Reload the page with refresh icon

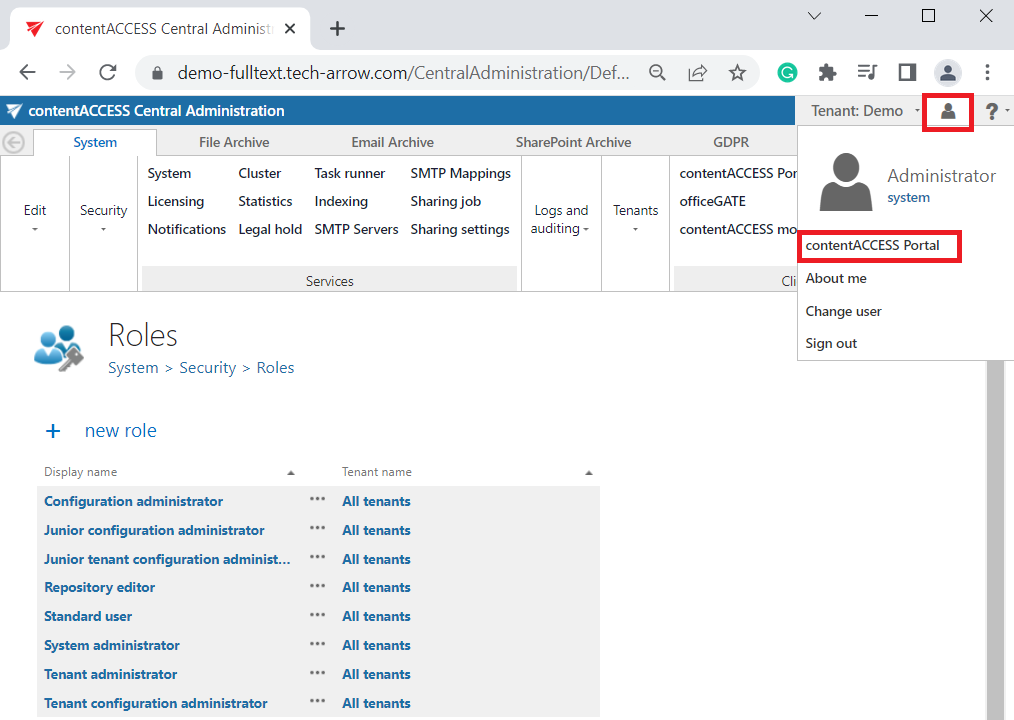click(108, 73)
